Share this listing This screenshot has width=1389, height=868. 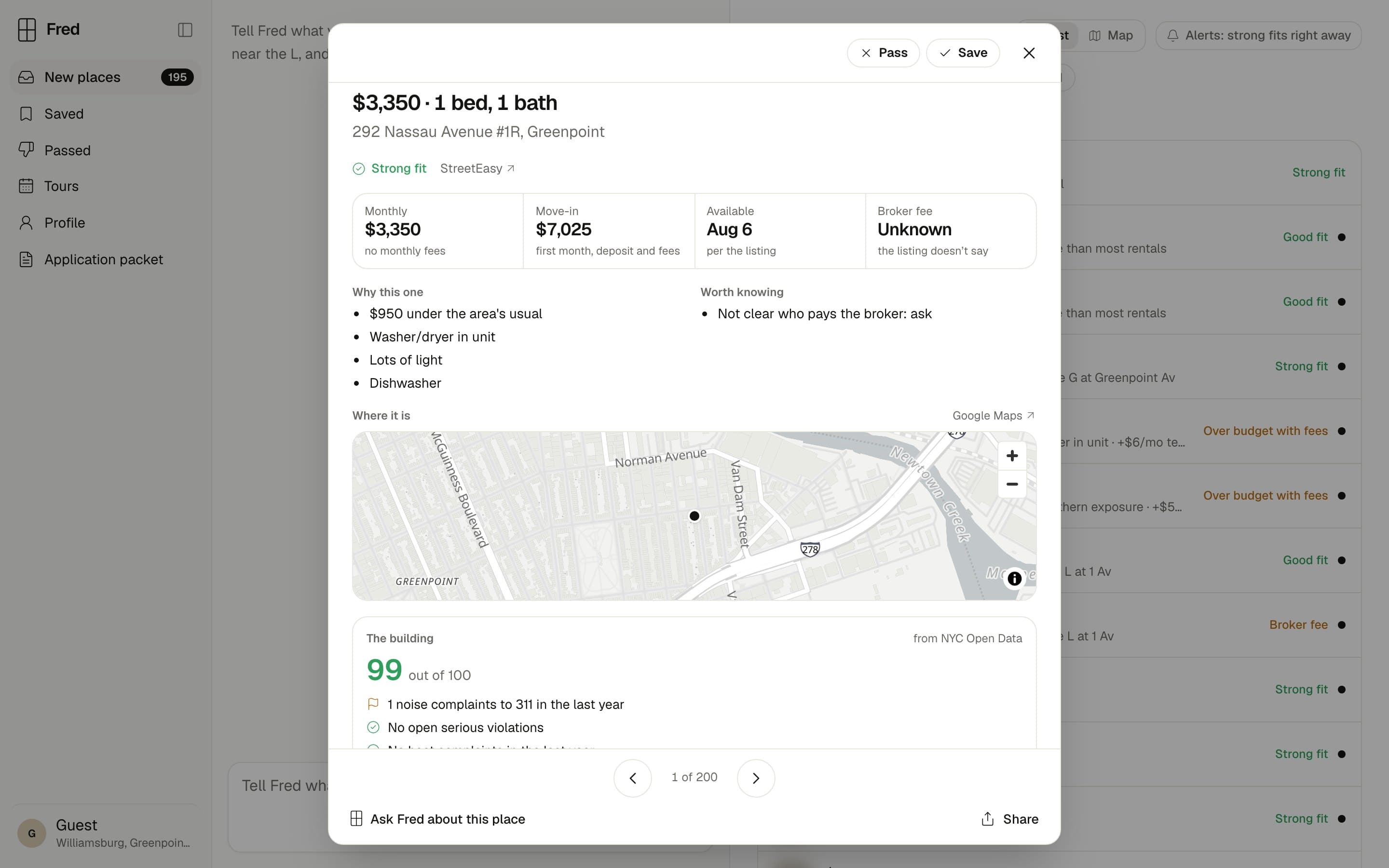tap(1009, 819)
